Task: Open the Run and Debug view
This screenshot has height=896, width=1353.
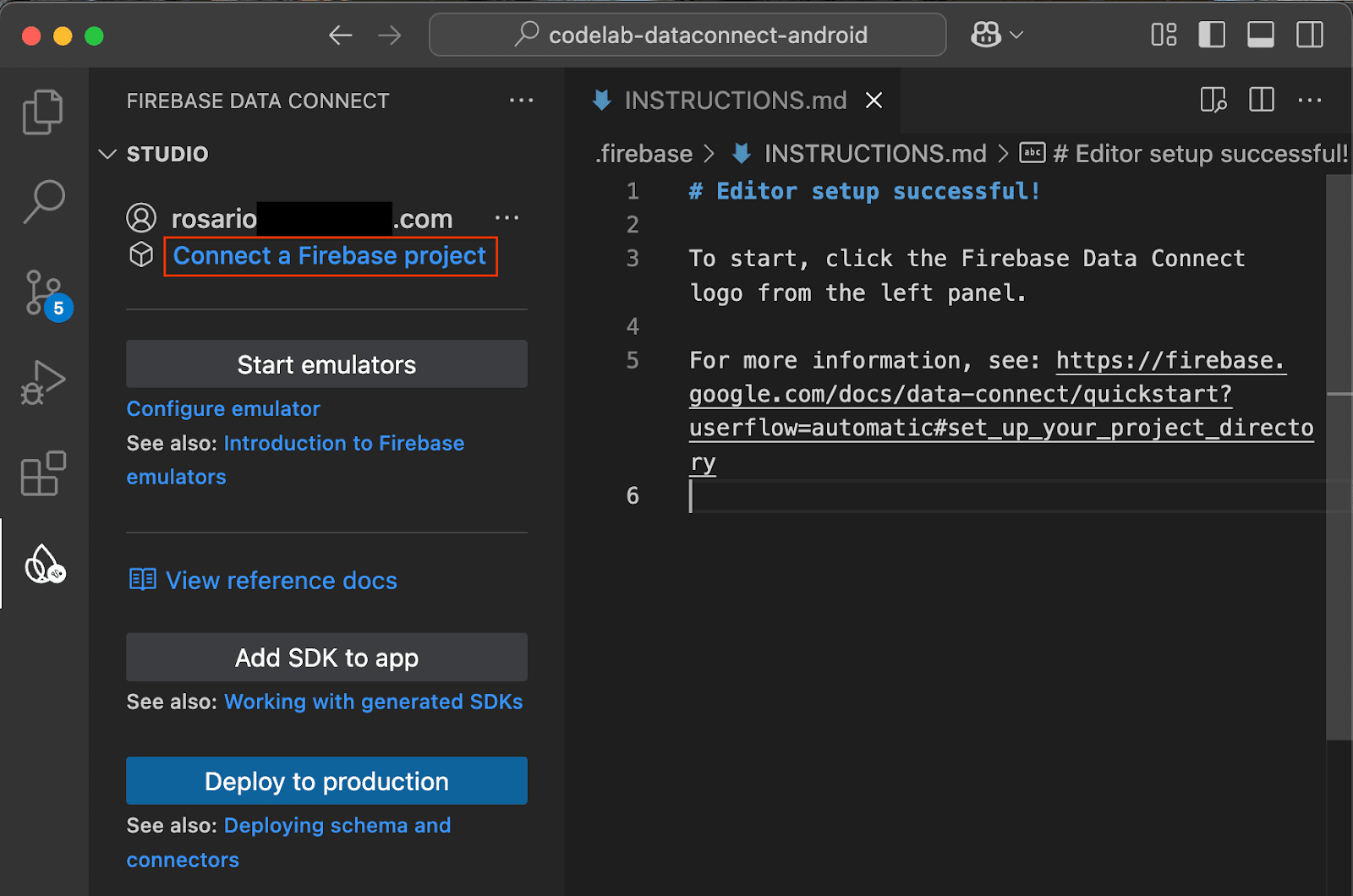Action: tap(42, 382)
